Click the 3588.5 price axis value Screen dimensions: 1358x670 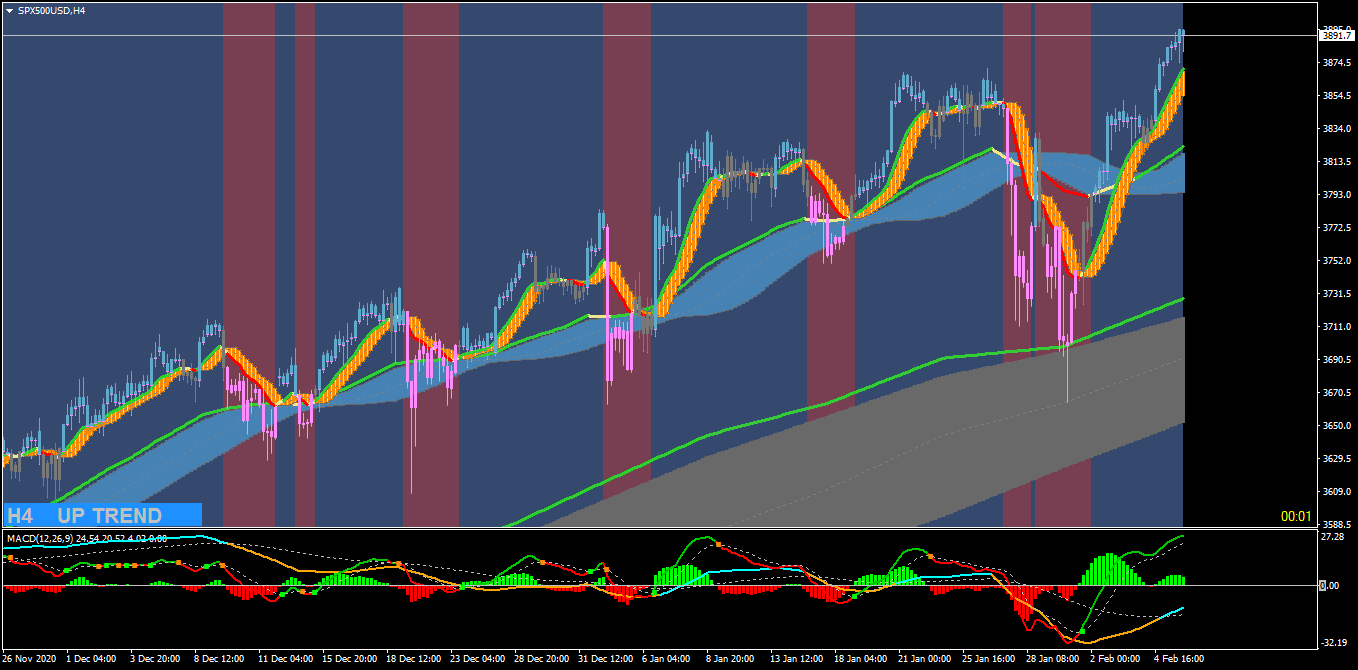coord(1337,524)
